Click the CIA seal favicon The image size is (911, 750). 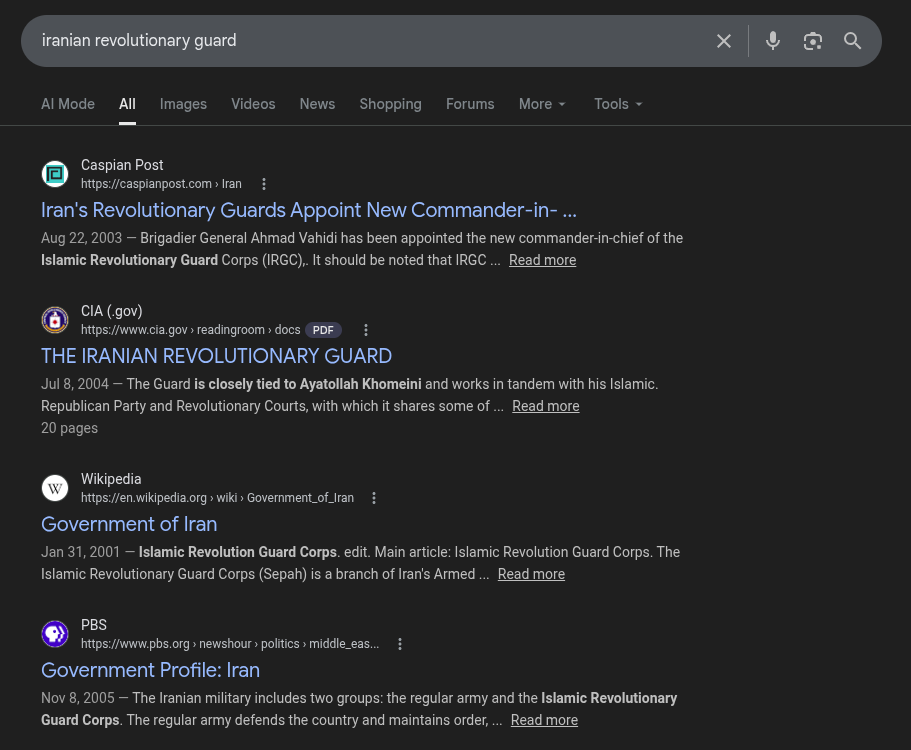[x=55, y=320]
